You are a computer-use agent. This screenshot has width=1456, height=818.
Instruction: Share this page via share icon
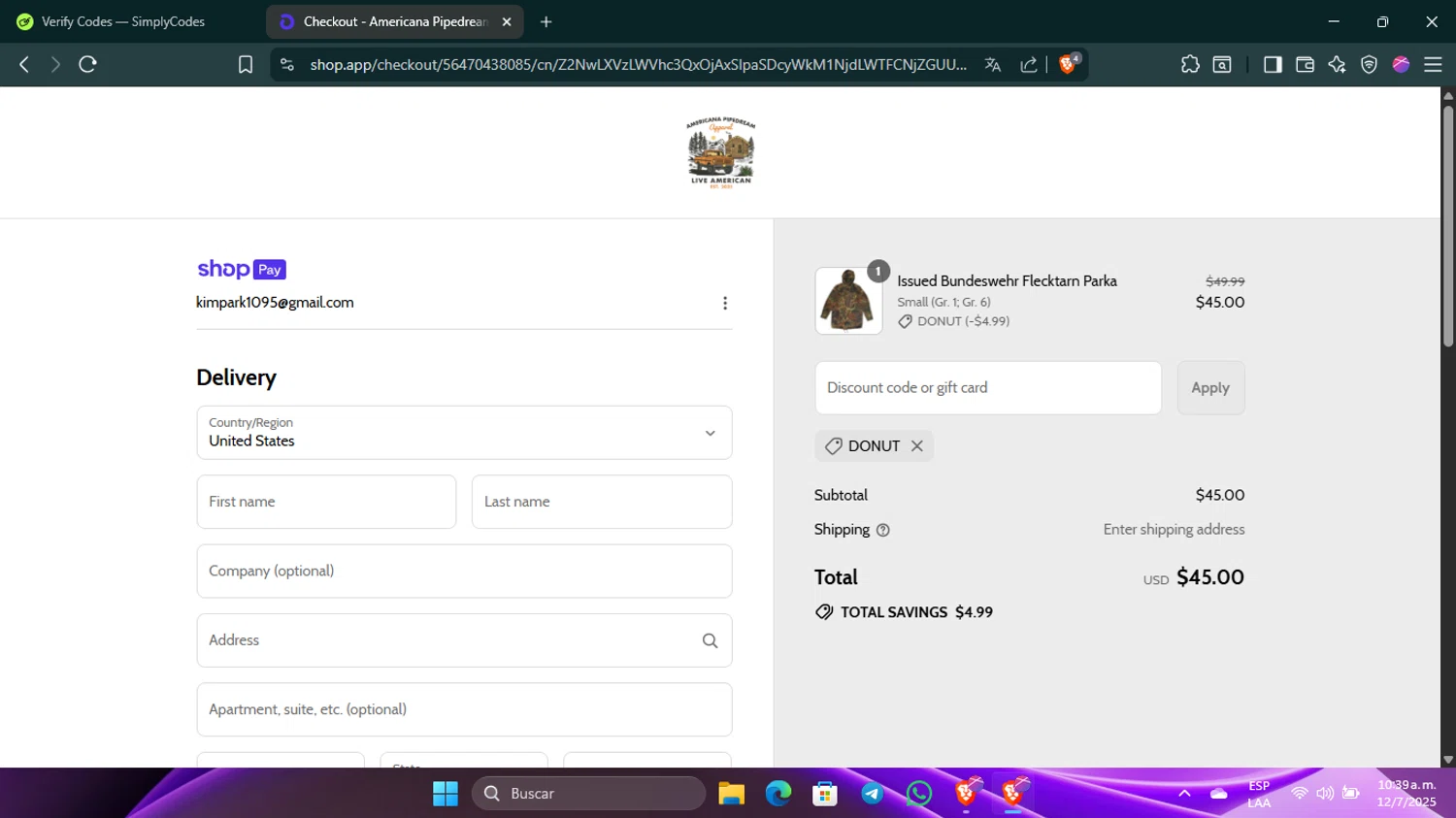click(x=1029, y=64)
